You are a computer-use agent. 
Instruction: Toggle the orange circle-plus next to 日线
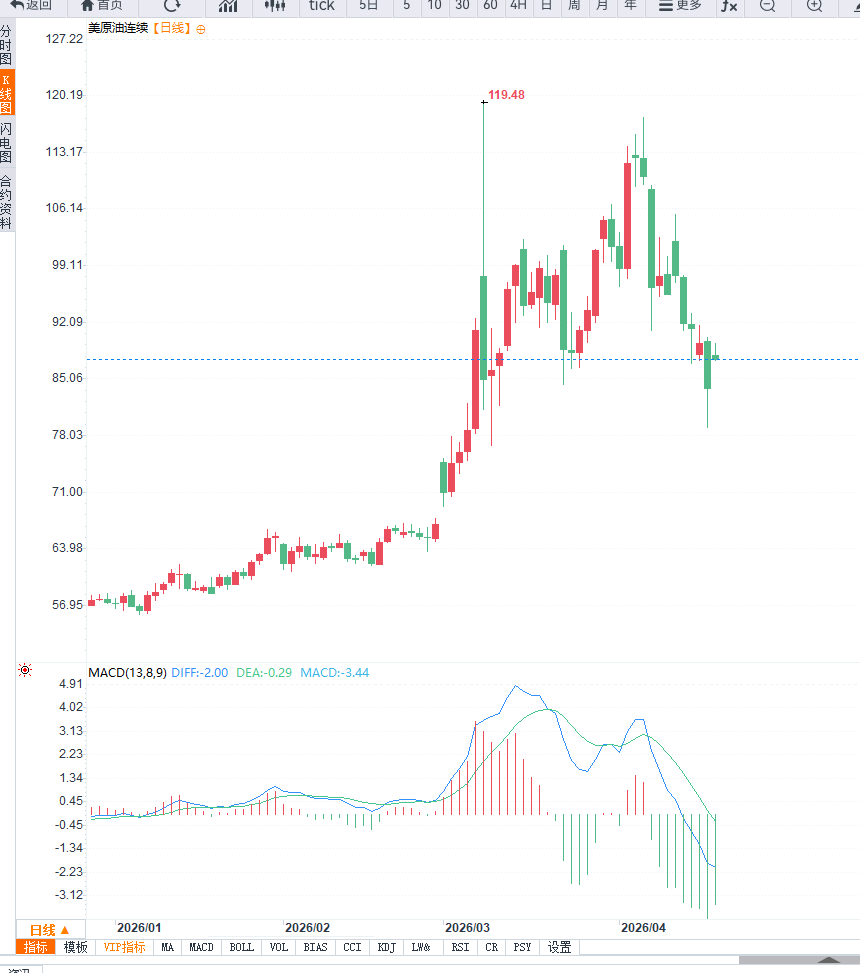click(x=201, y=29)
